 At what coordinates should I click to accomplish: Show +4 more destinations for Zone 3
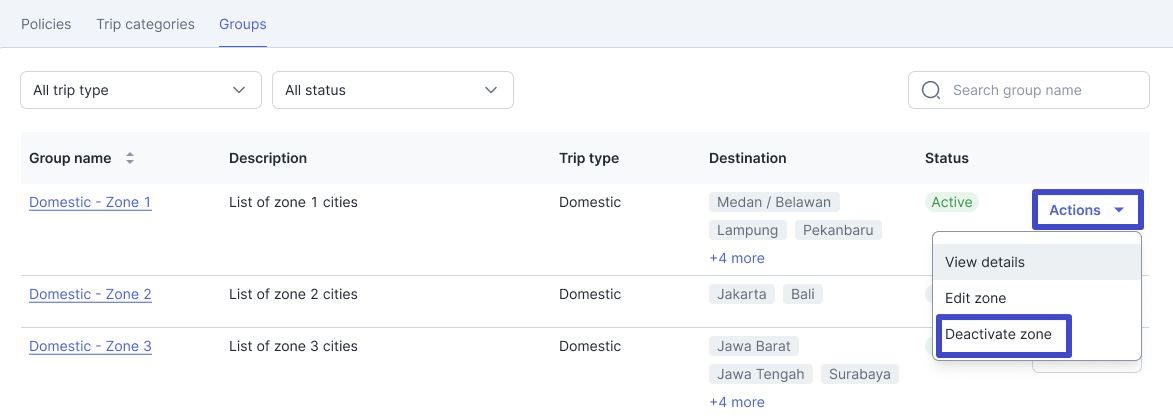737,402
